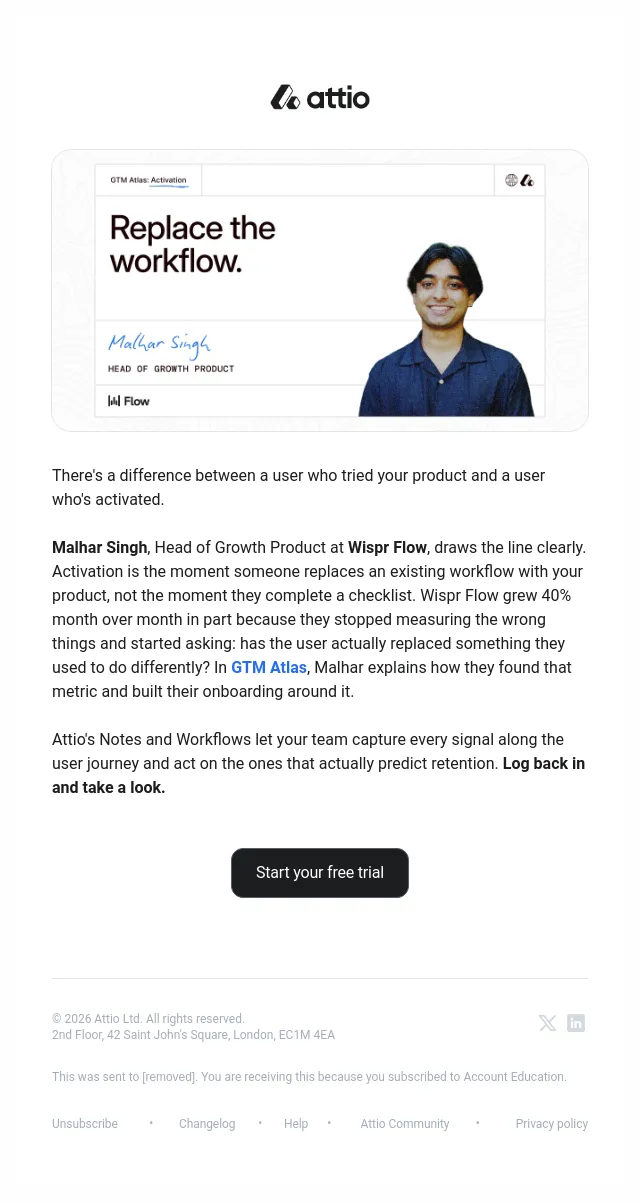Open the Changelog footer link
The height and width of the screenshot is (1203, 640).
pos(207,1124)
